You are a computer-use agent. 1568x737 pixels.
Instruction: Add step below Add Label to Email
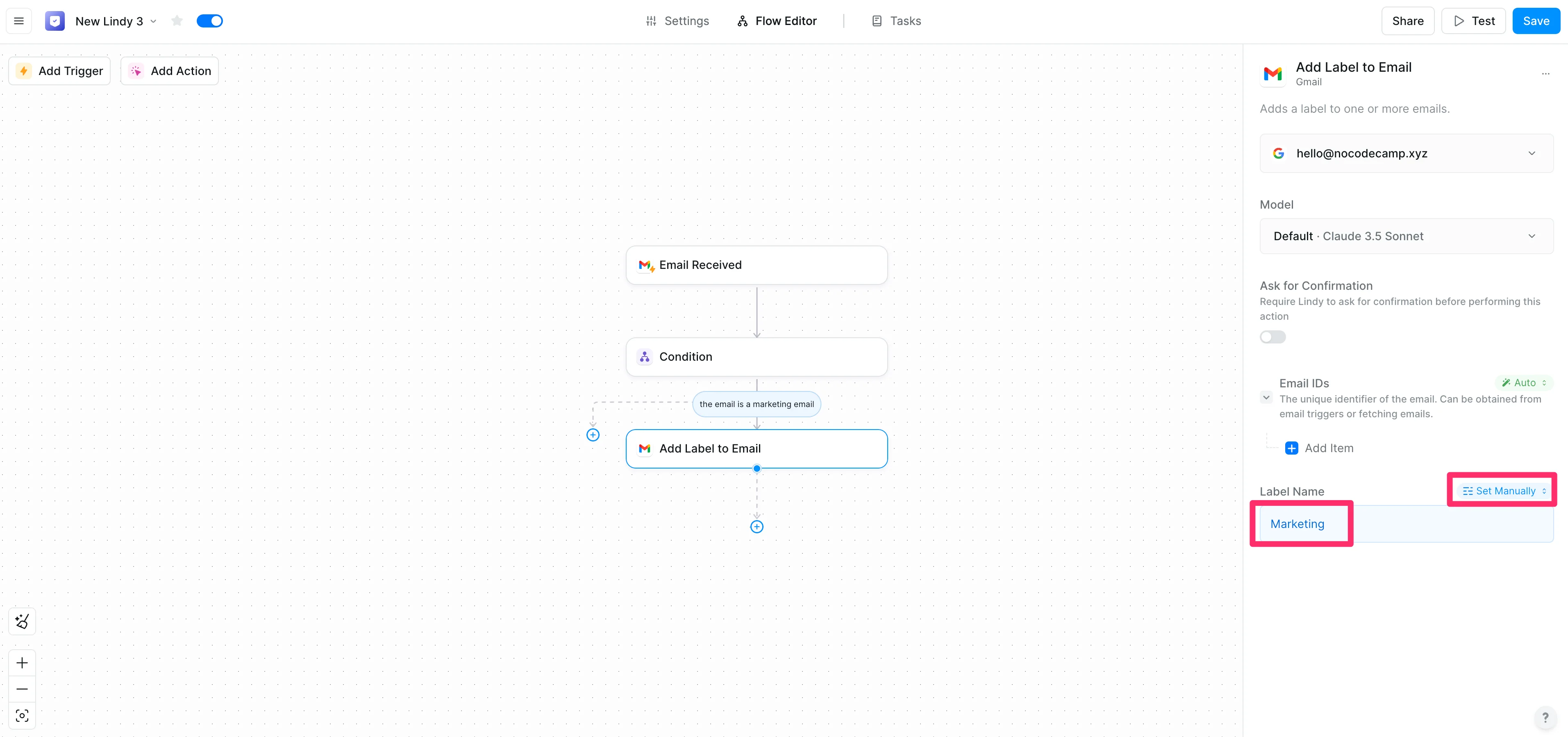click(x=757, y=526)
